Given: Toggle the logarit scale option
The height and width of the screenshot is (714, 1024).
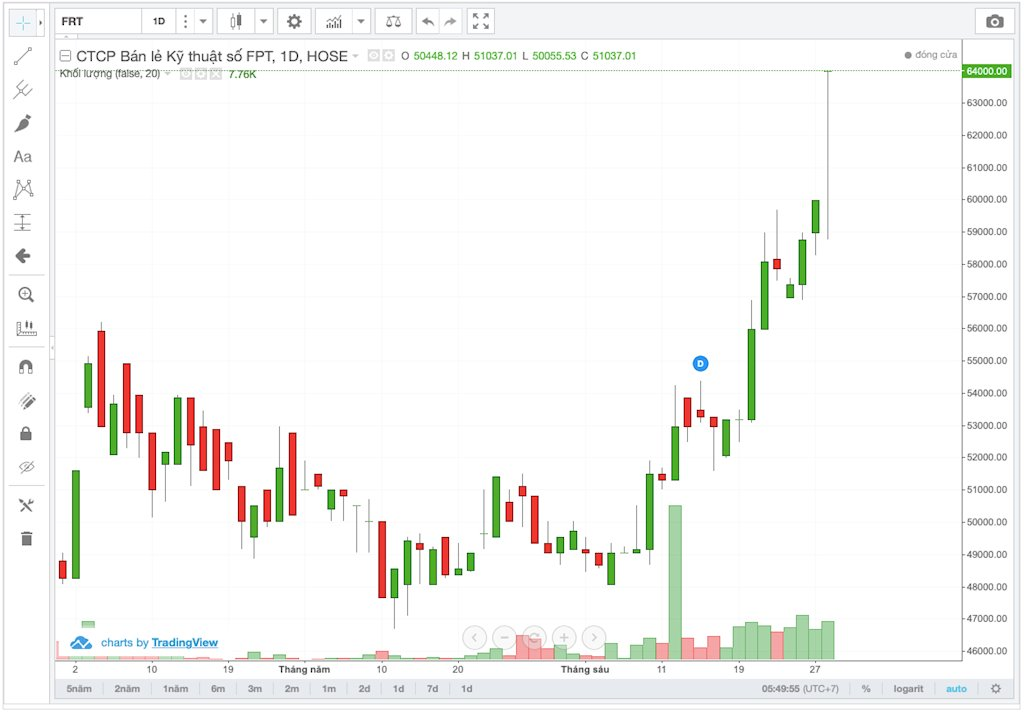Looking at the screenshot, I should coord(907,689).
